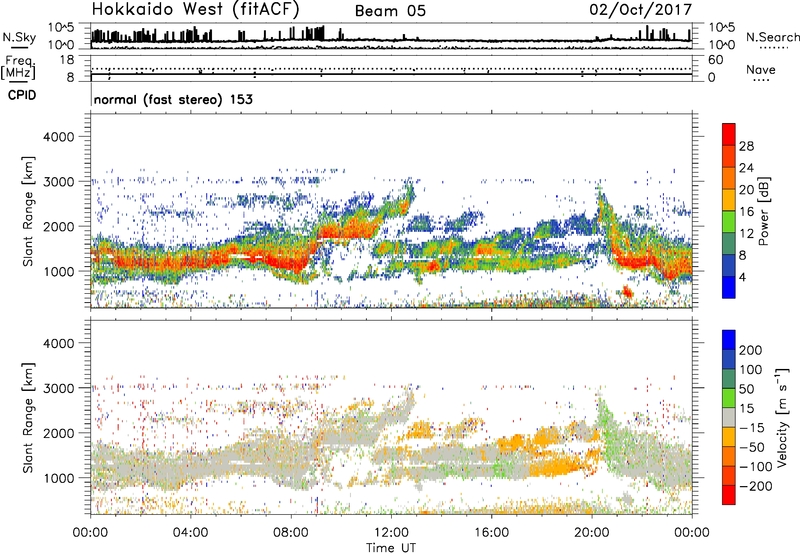Click the '-15' label on Velocity color bar
Screen dimensions: 800x554
point(752,428)
